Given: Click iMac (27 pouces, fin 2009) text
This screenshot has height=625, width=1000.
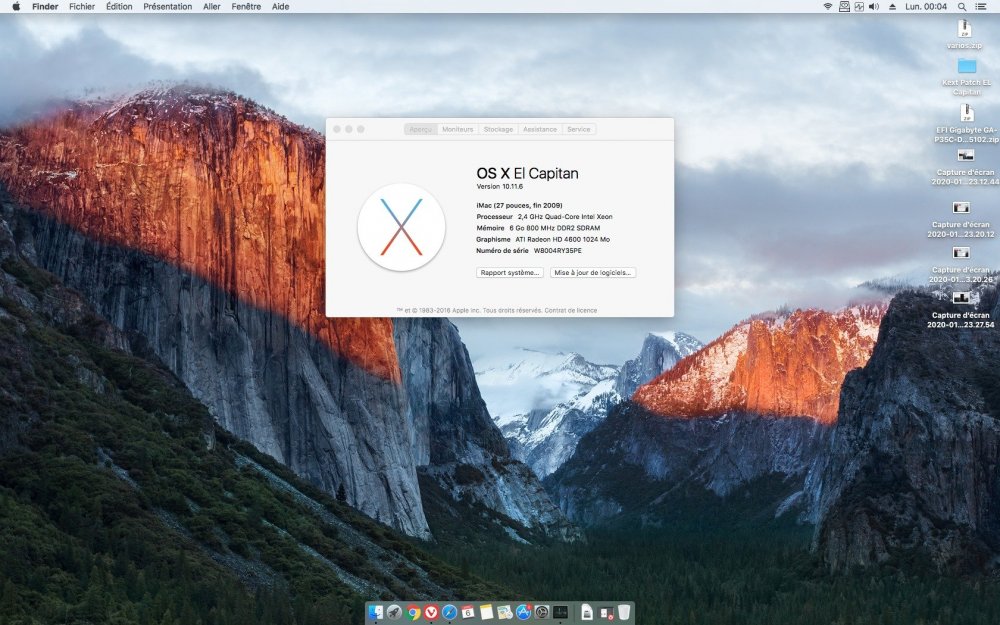Looking at the screenshot, I should click(x=519, y=205).
